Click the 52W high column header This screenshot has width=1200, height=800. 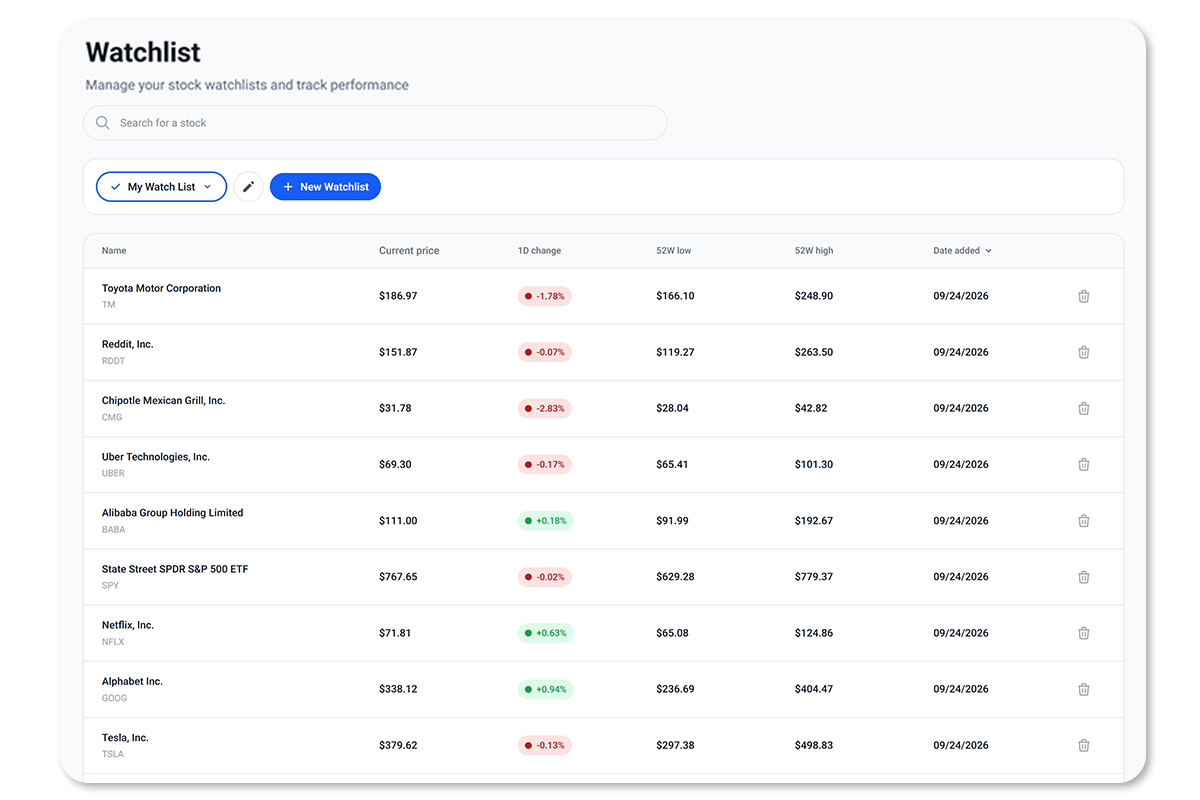coord(814,251)
